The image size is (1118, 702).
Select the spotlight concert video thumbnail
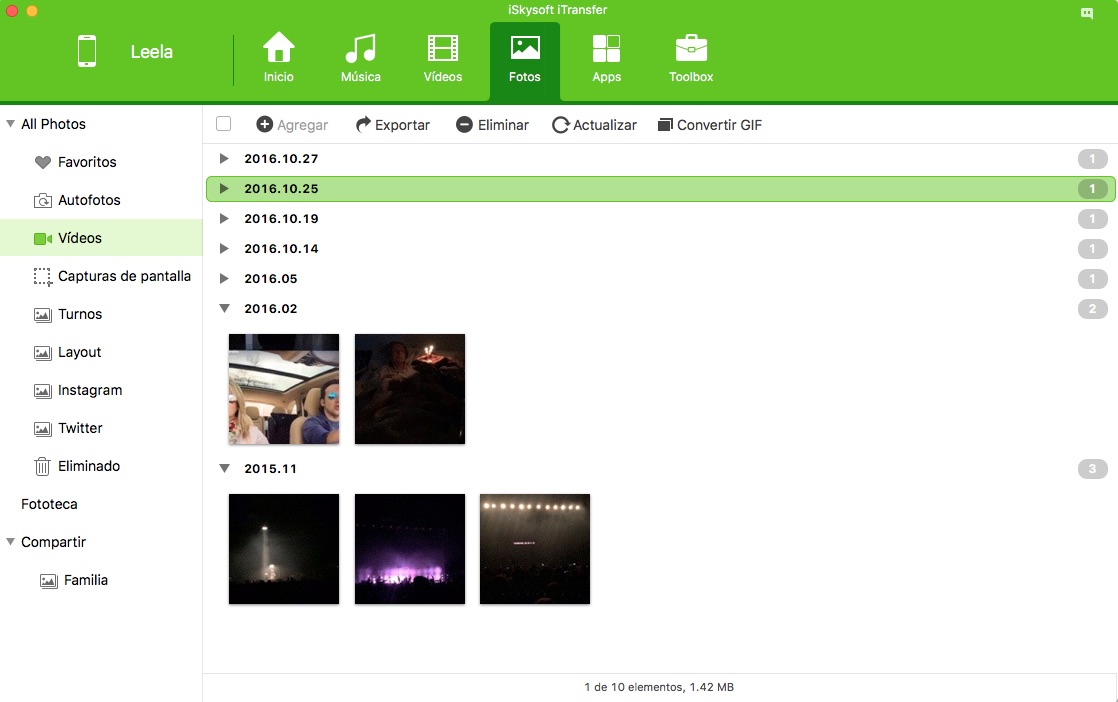(x=284, y=549)
